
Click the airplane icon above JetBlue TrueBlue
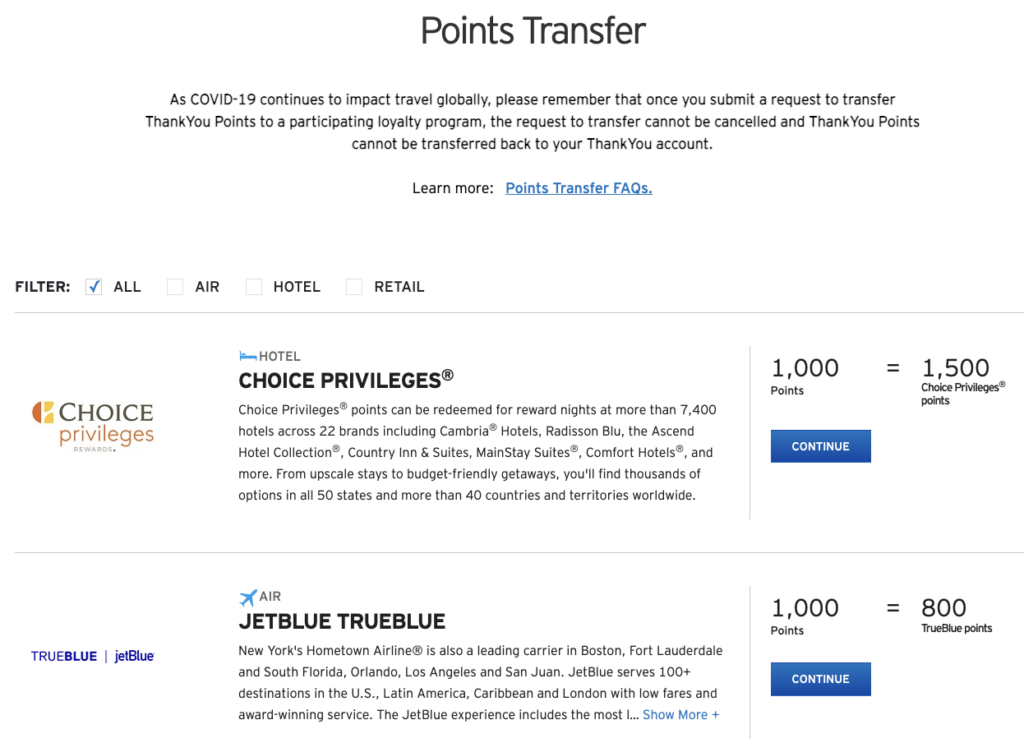248,597
